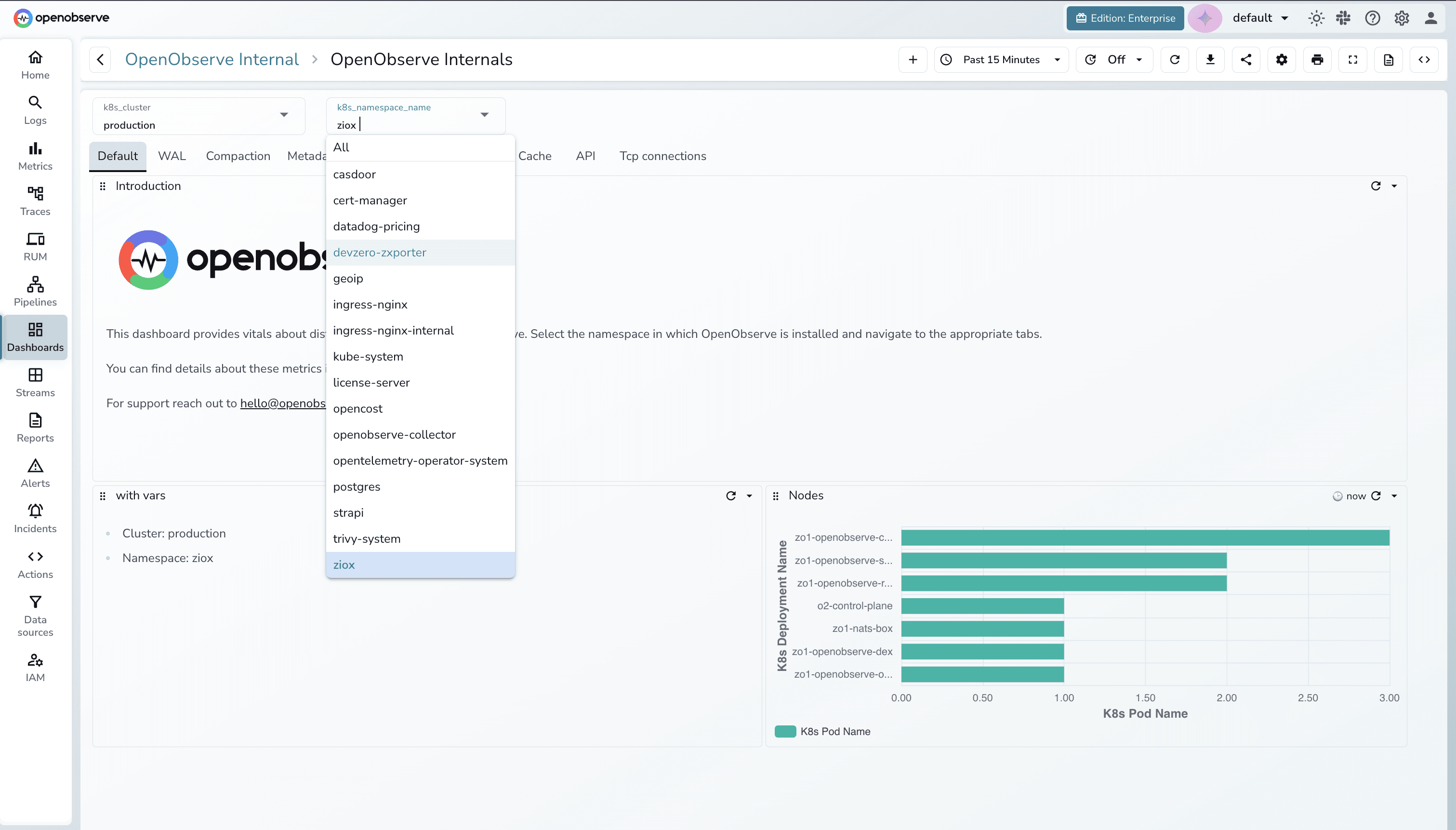Open the Cache tab
This screenshot has width=1456, height=830.
click(534, 156)
